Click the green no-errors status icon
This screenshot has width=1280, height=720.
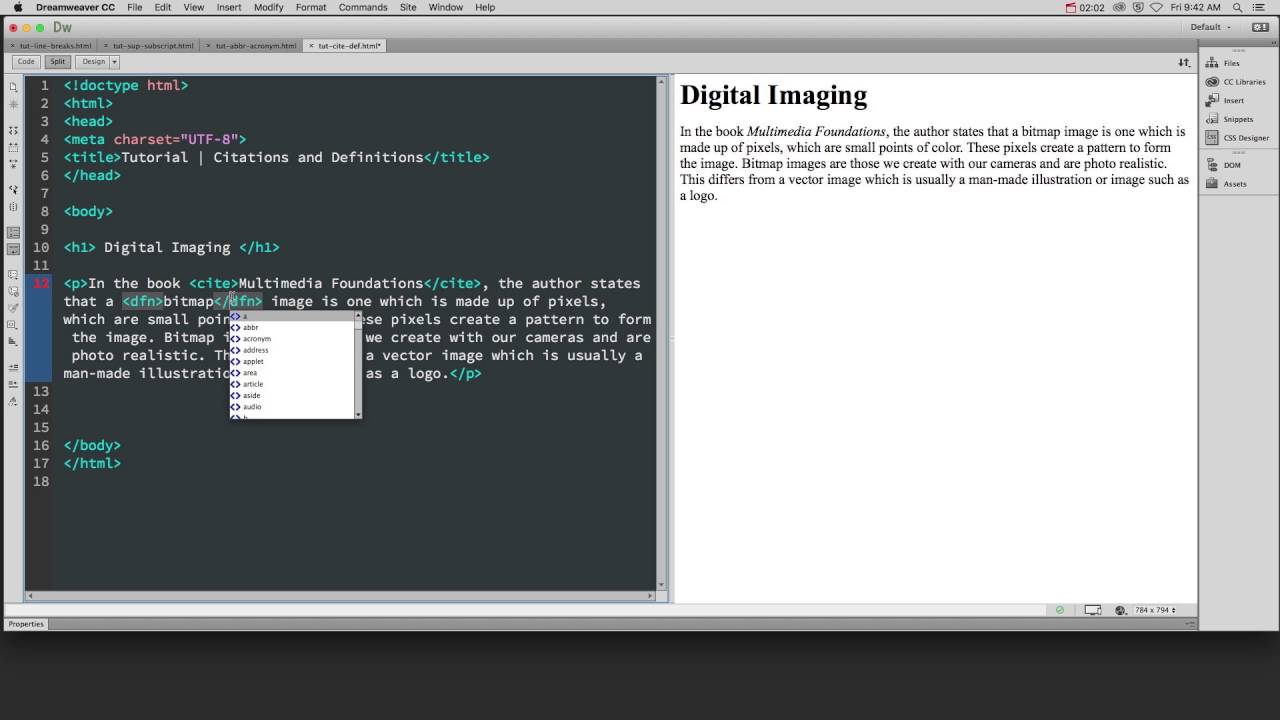click(x=1060, y=610)
